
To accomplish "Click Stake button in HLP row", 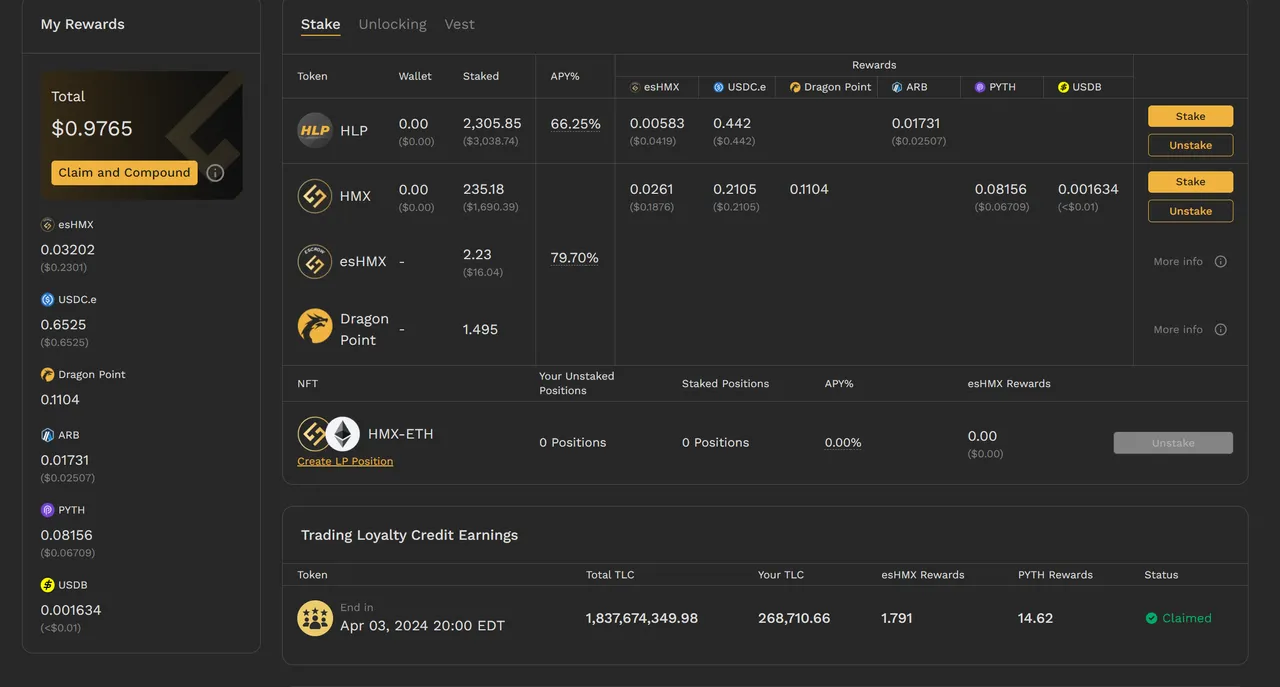I will [1190, 116].
